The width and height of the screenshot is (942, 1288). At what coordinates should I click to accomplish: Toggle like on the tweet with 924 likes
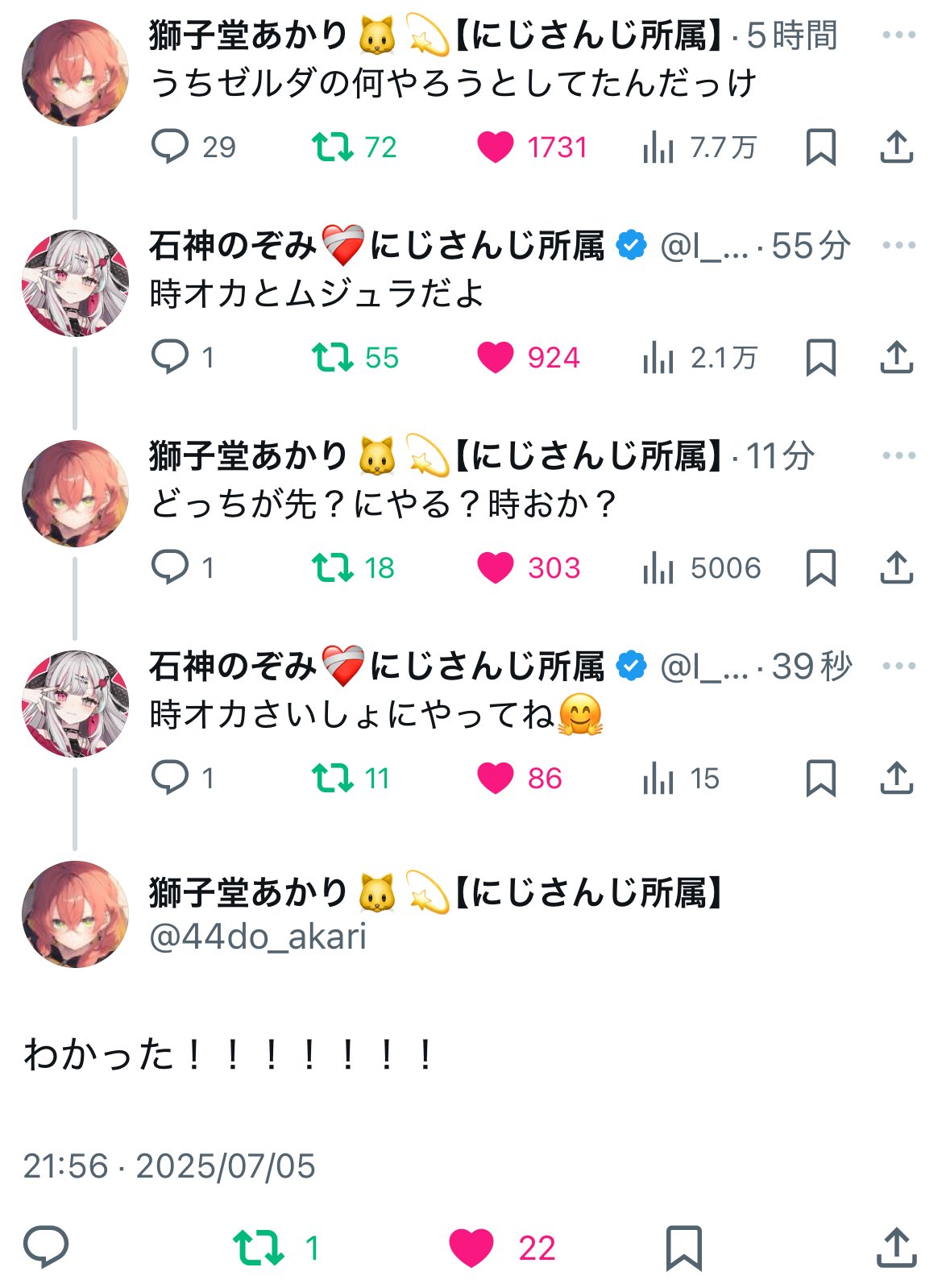coord(529,358)
